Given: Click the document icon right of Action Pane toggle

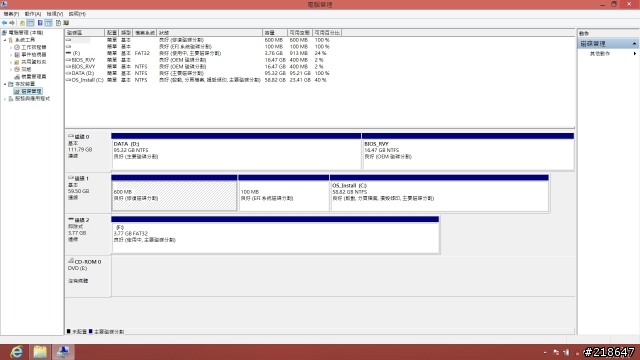Looking at the screenshot, I should [58, 23].
